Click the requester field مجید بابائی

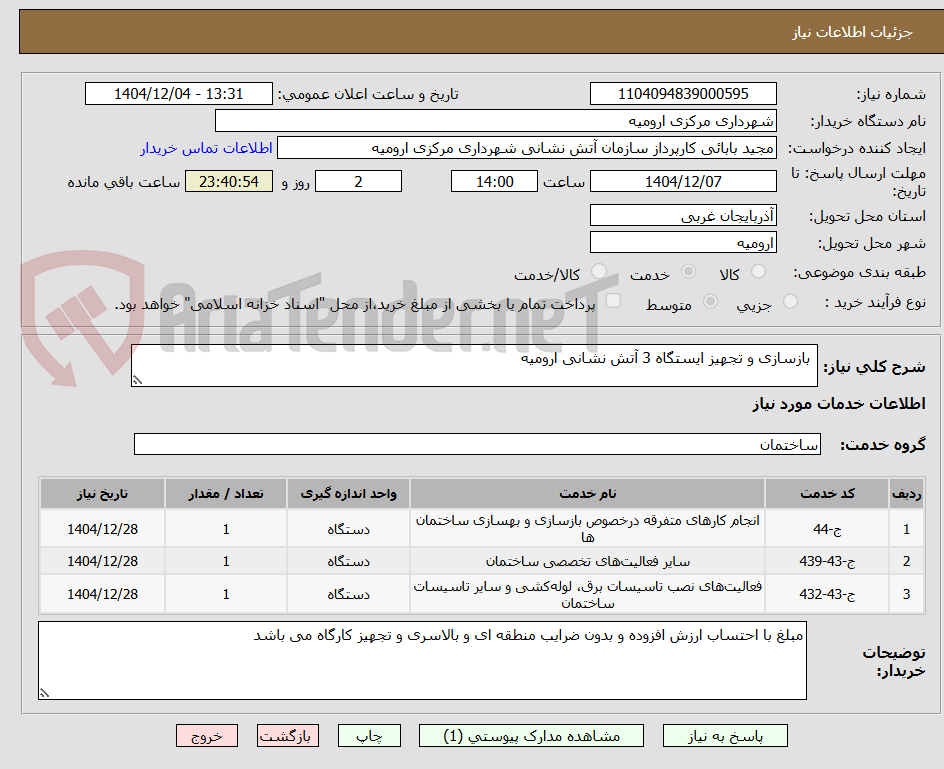(527, 148)
